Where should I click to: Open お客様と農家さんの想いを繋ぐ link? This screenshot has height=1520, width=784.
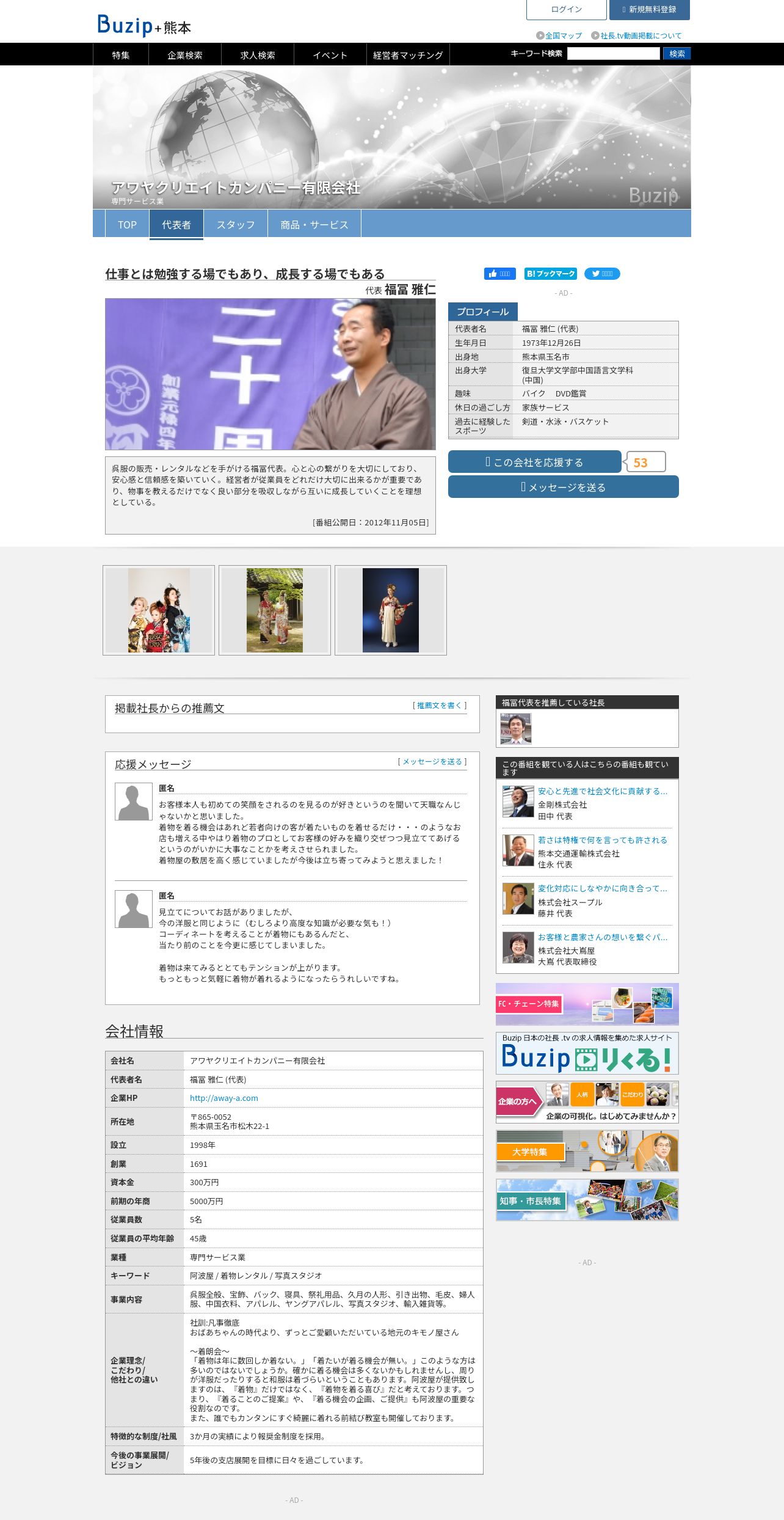pyautogui.click(x=603, y=937)
